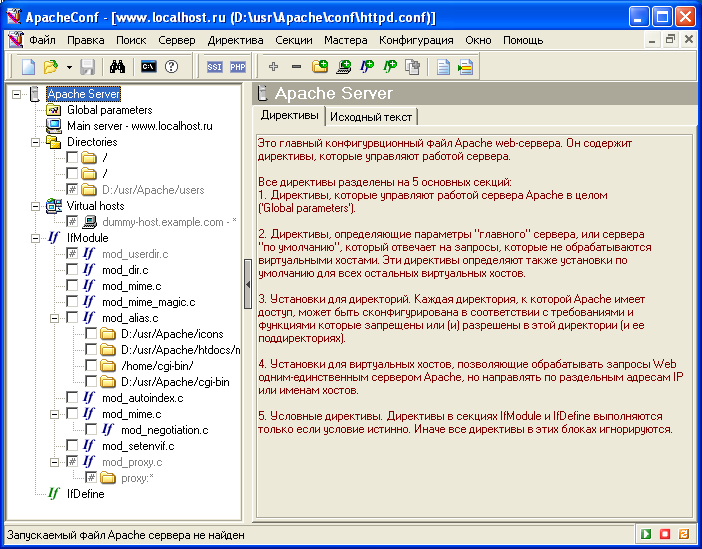Select the Apache Server tree item
This screenshot has width=702, height=549.
coord(84,94)
